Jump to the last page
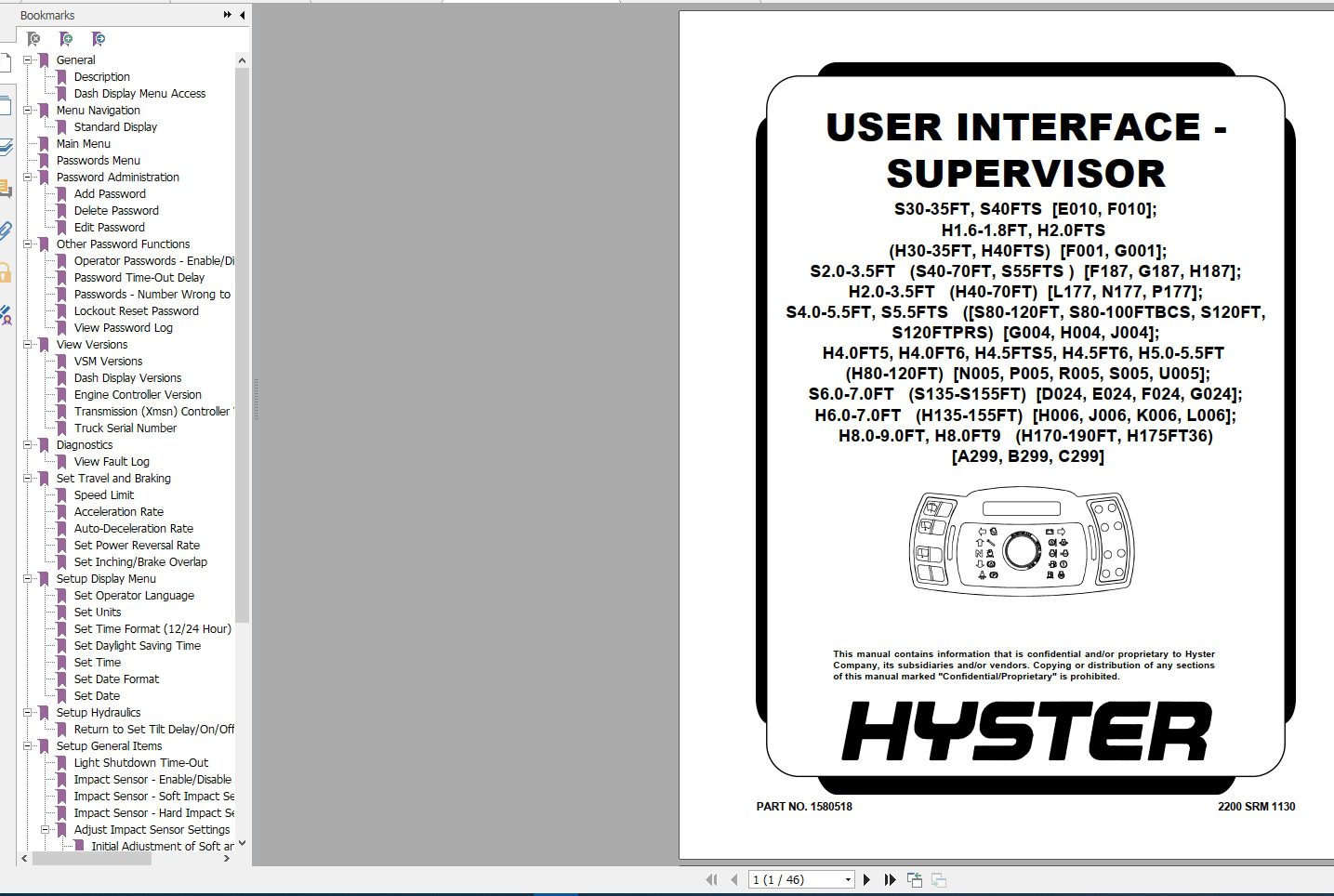 pyautogui.click(x=890, y=879)
